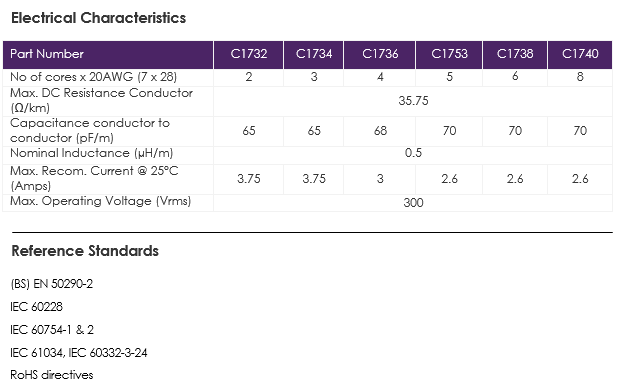Select the 300 Max Operating Voltage value
Viewport: 617px width, 387px height.
coord(413,203)
